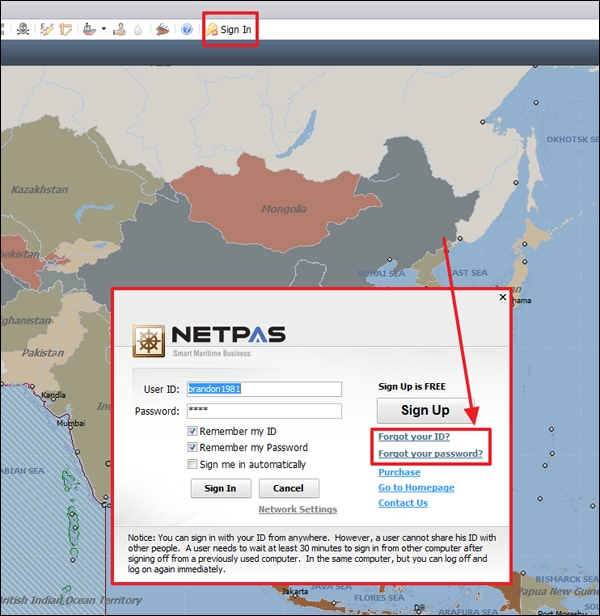Click the Password input field
This screenshot has width=600, height=616.
(x=264, y=411)
